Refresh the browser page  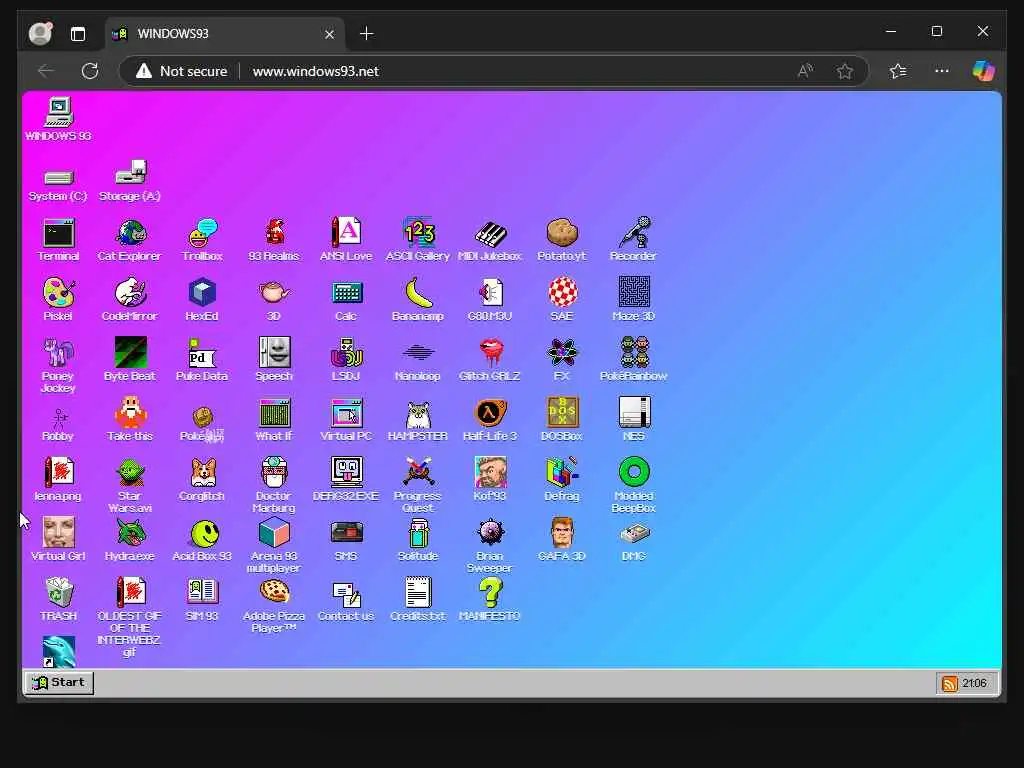[90, 71]
